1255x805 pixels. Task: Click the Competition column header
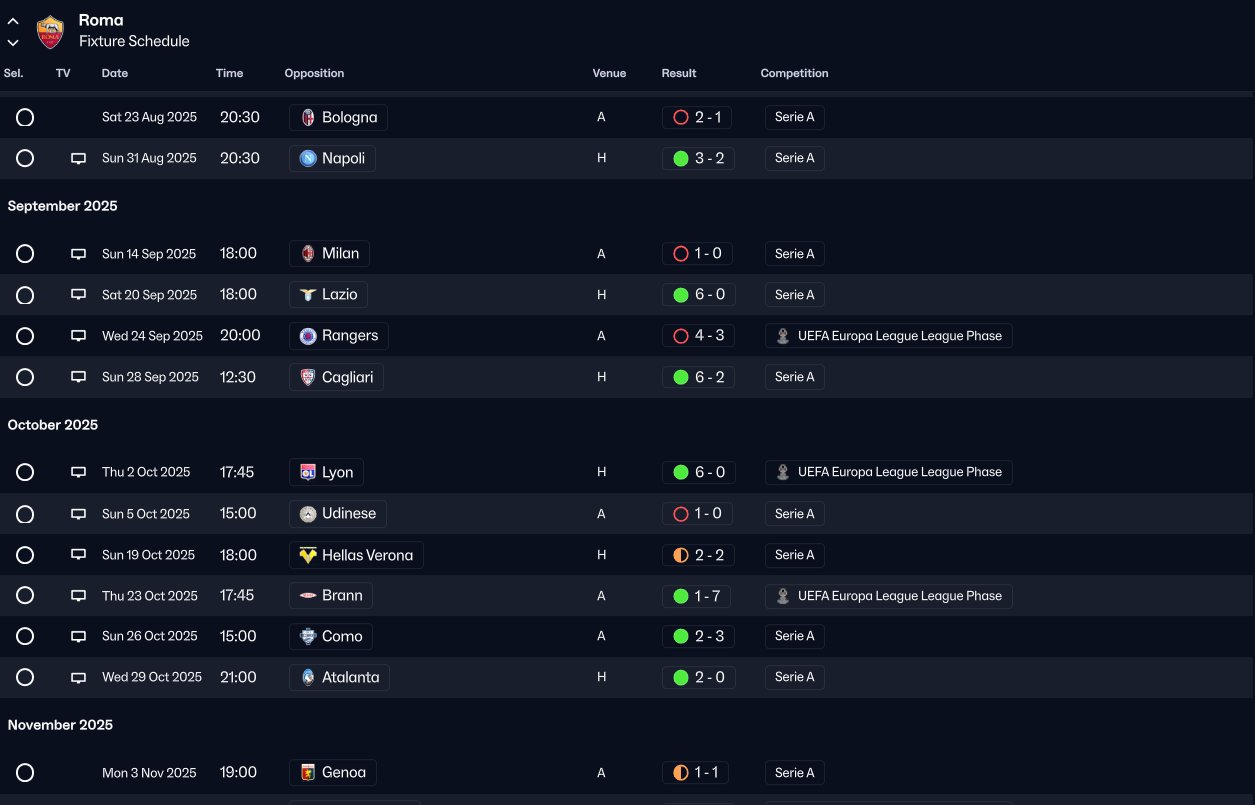pyautogui.click(x=794, y=73)
